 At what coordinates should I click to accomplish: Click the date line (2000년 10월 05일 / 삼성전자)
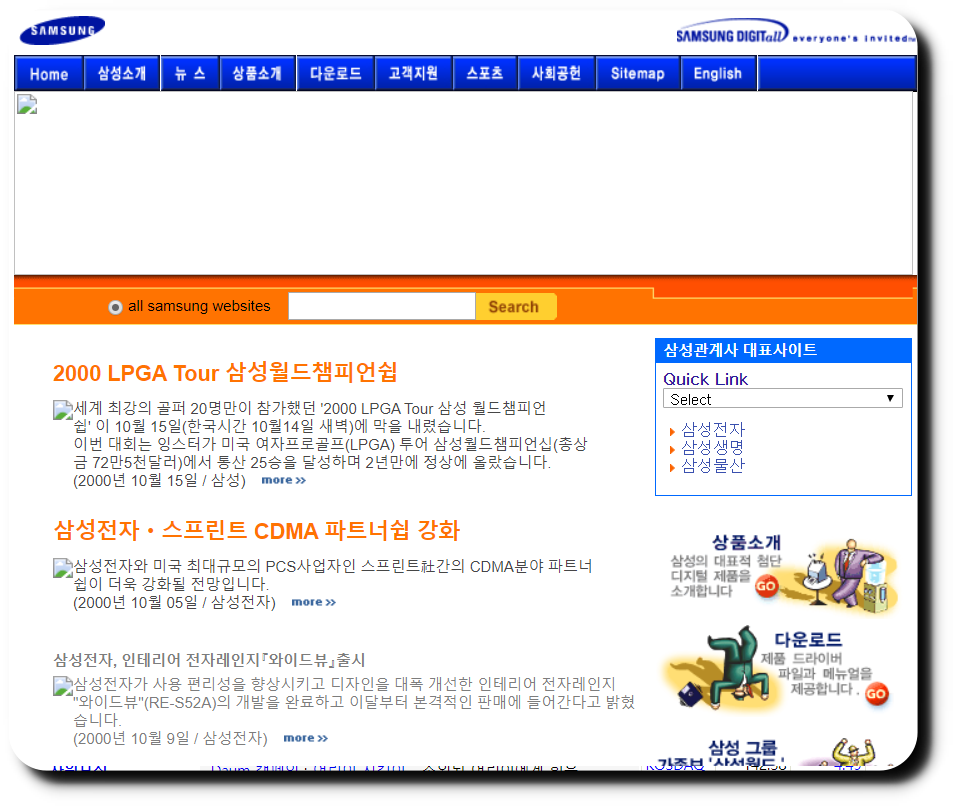[174, 602]
